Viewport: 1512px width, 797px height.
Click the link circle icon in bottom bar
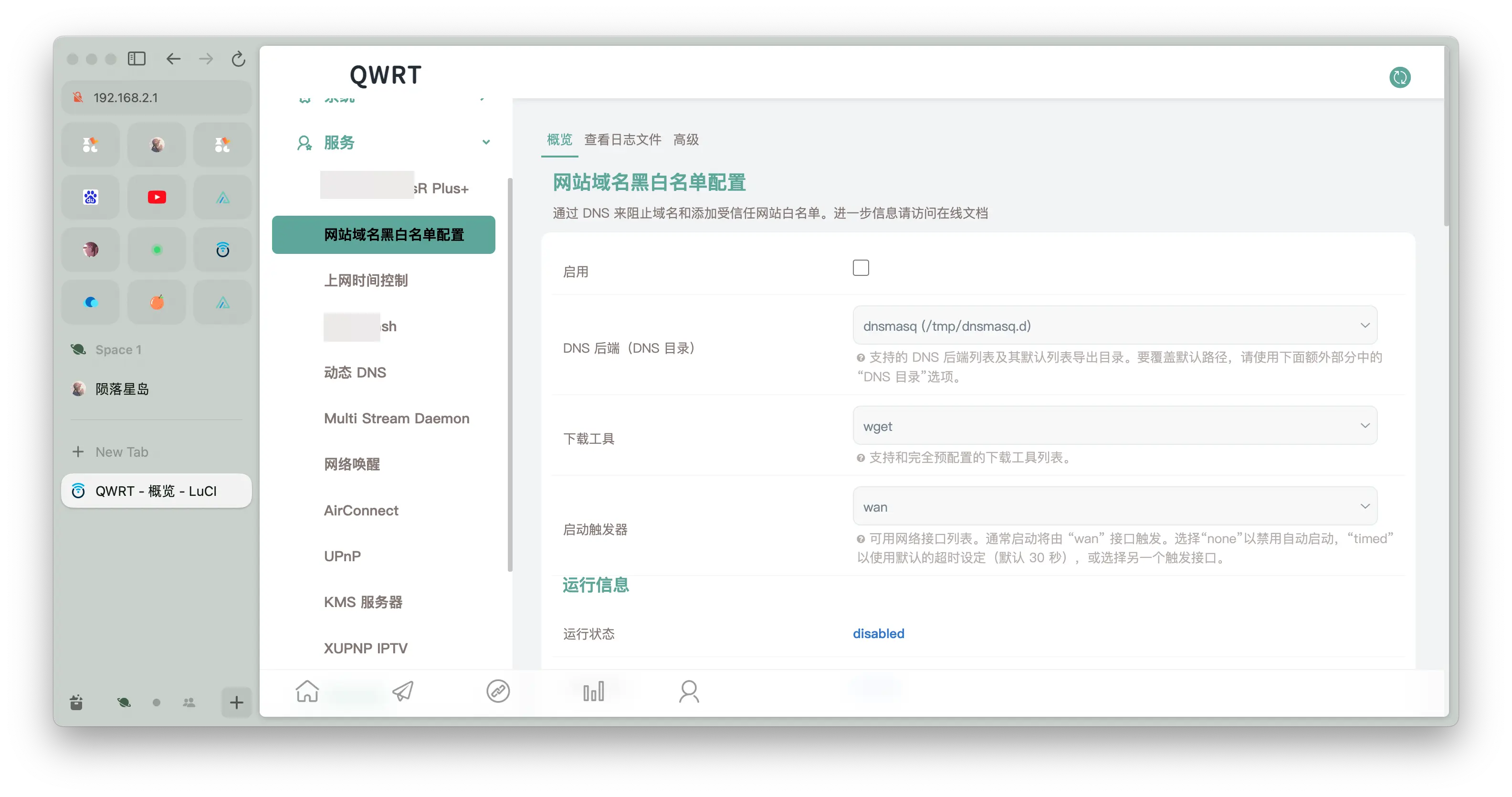[498, 691]
